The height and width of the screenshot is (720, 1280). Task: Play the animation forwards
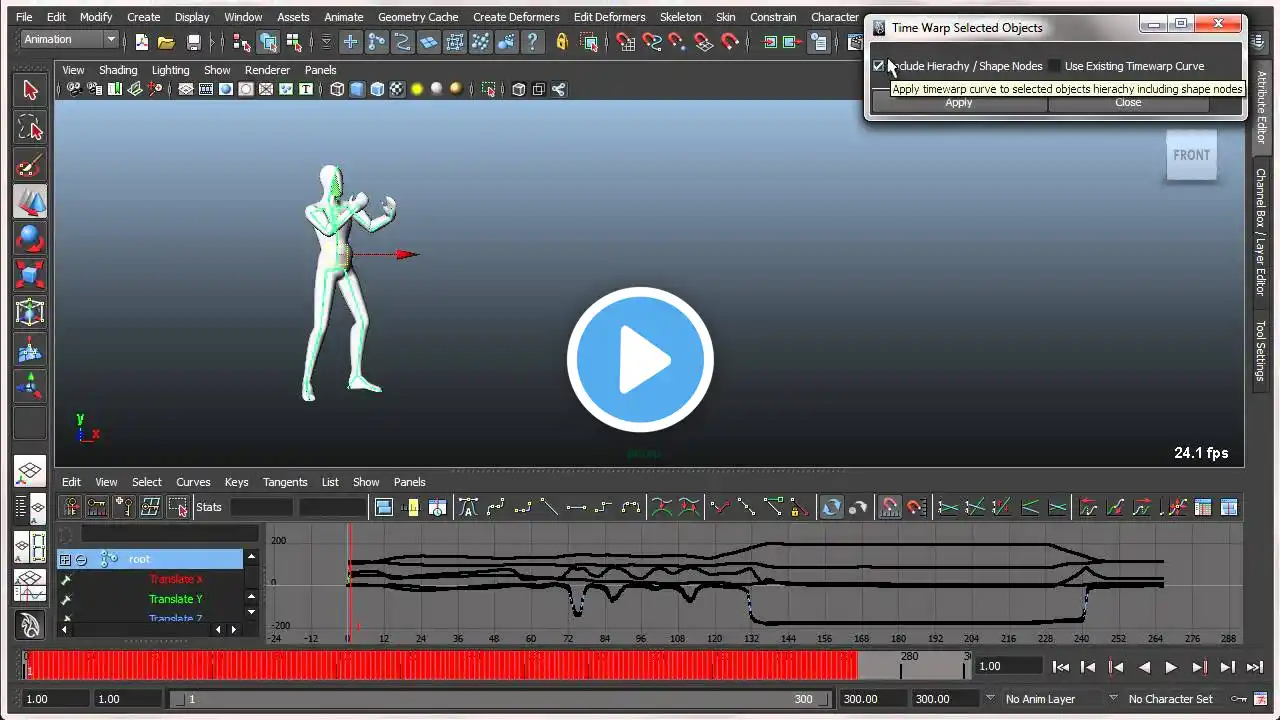tap(1171, 667)
